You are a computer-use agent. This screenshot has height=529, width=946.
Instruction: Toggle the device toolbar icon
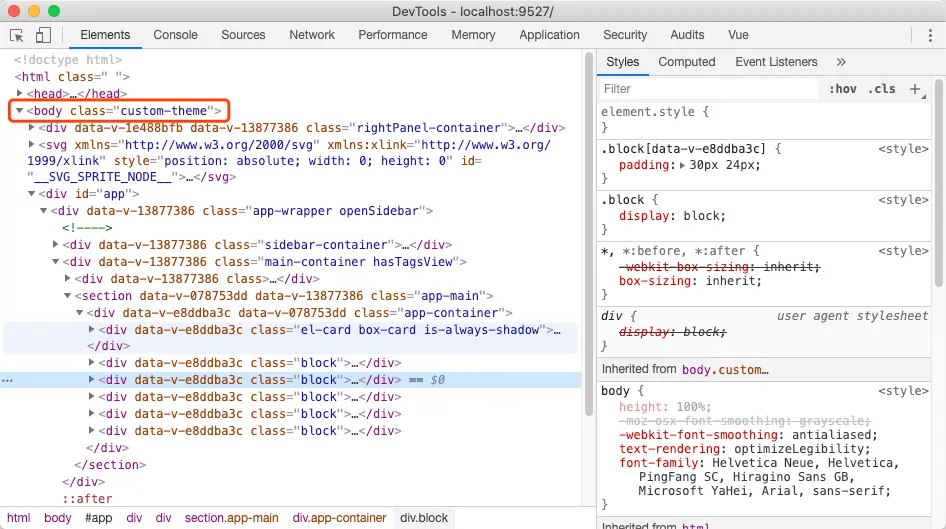point(43,35)
